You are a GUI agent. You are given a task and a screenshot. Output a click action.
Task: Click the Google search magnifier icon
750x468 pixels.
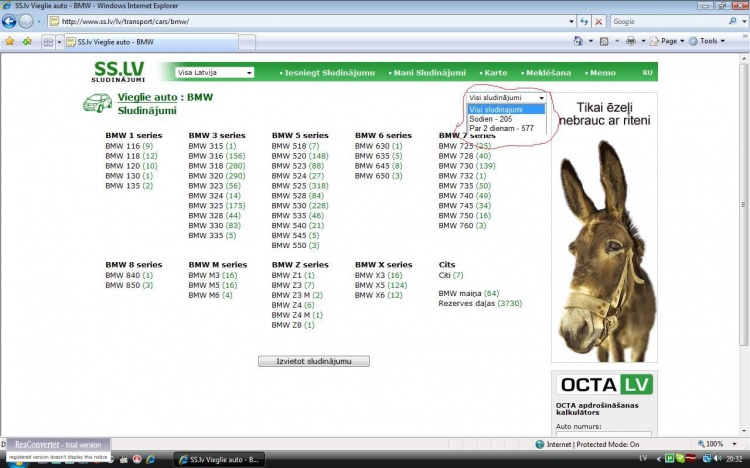[732, 22]
